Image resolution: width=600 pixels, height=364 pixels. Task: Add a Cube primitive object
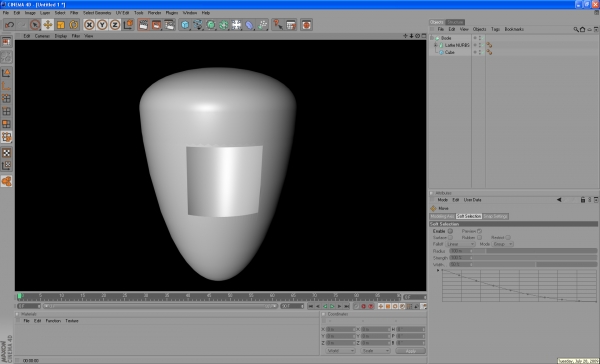185,25
